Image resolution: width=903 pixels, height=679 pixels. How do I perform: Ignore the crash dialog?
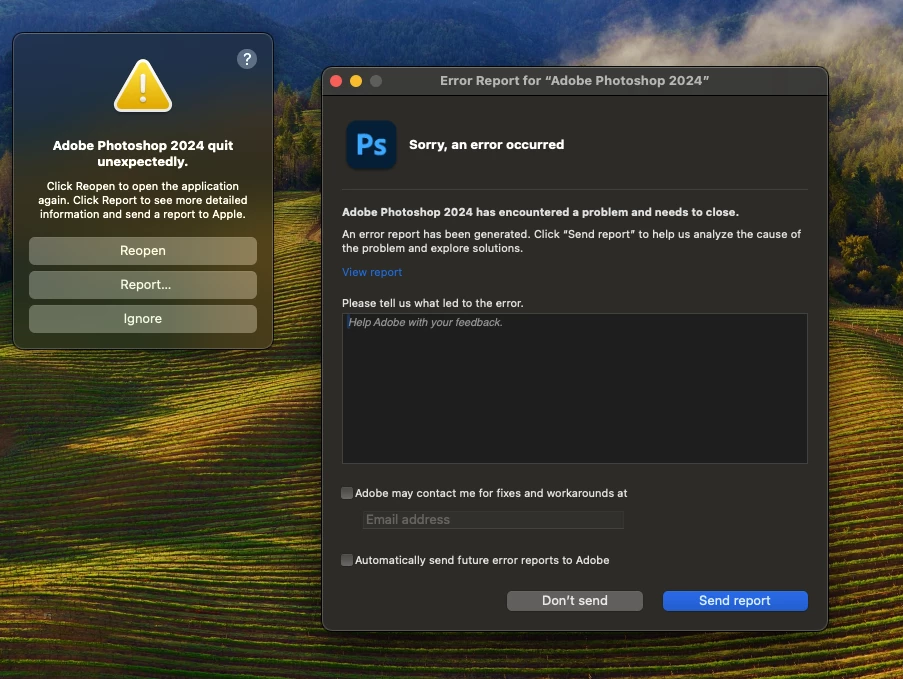coord(143,318)
